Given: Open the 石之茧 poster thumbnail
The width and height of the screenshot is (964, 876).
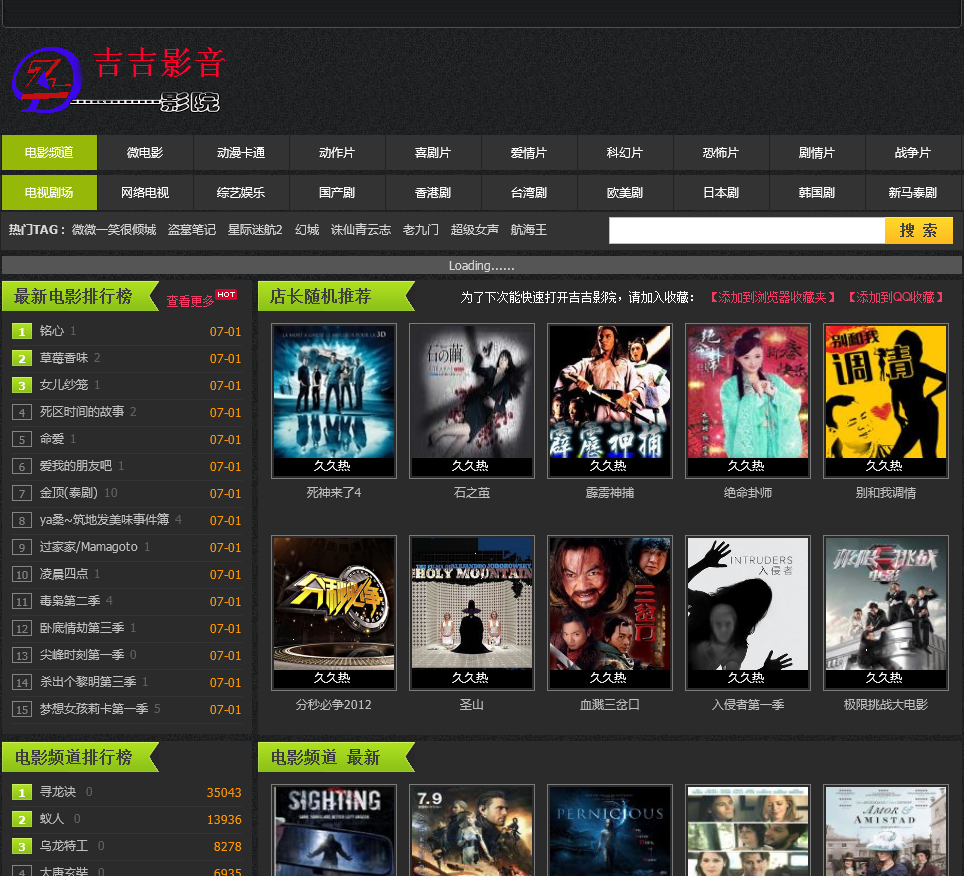Looking at the screenshot, I should [472, 401].
